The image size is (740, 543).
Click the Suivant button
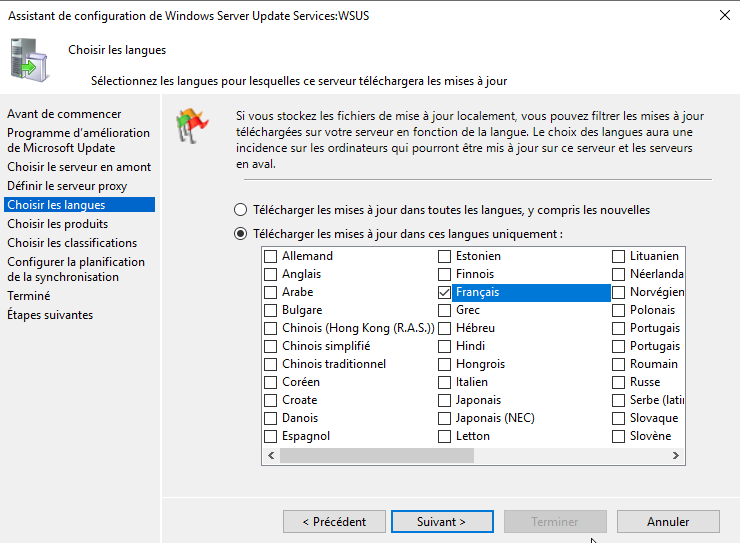[x=442, y=521]
